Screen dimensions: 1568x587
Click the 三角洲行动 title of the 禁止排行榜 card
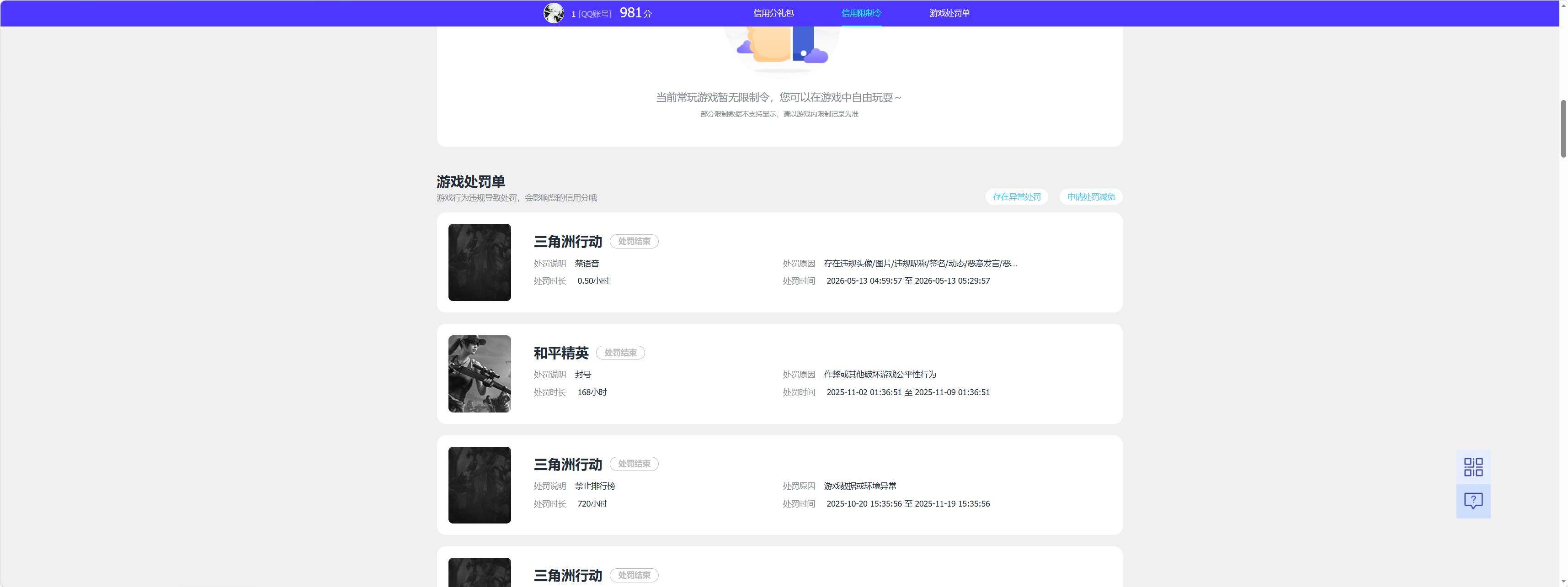[568, 464]
